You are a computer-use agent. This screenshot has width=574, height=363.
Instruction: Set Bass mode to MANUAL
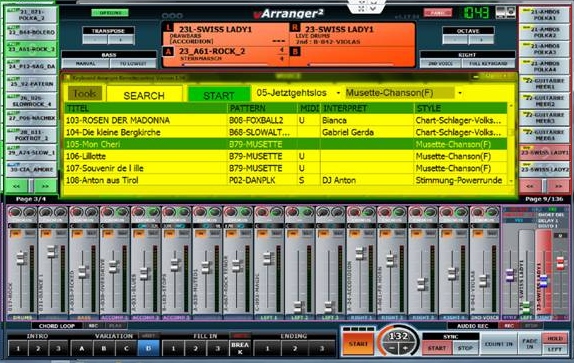pyautogui.click(x=85, y=64)
